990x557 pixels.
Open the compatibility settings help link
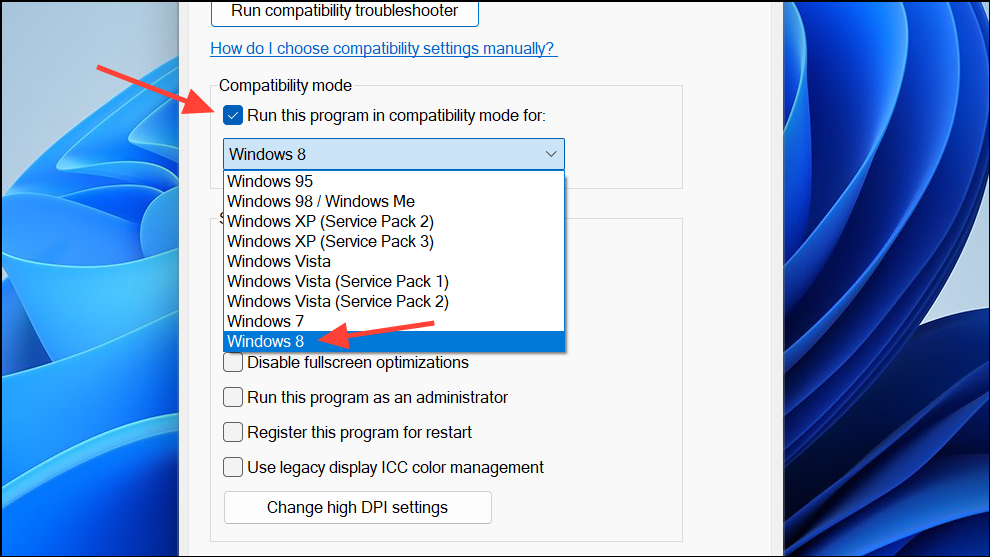click(383, 48)
